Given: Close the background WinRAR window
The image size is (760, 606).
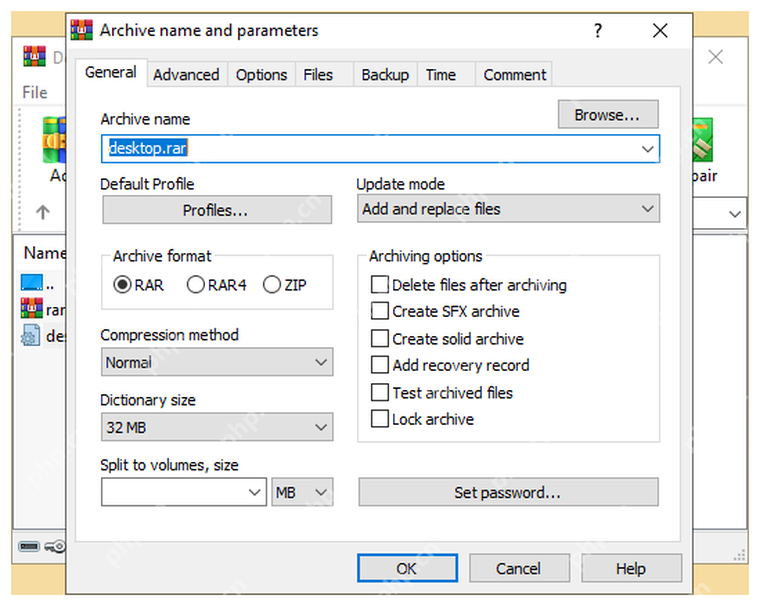Looking at the screenshot, I should pyautogui.click(x=715, y=57).
